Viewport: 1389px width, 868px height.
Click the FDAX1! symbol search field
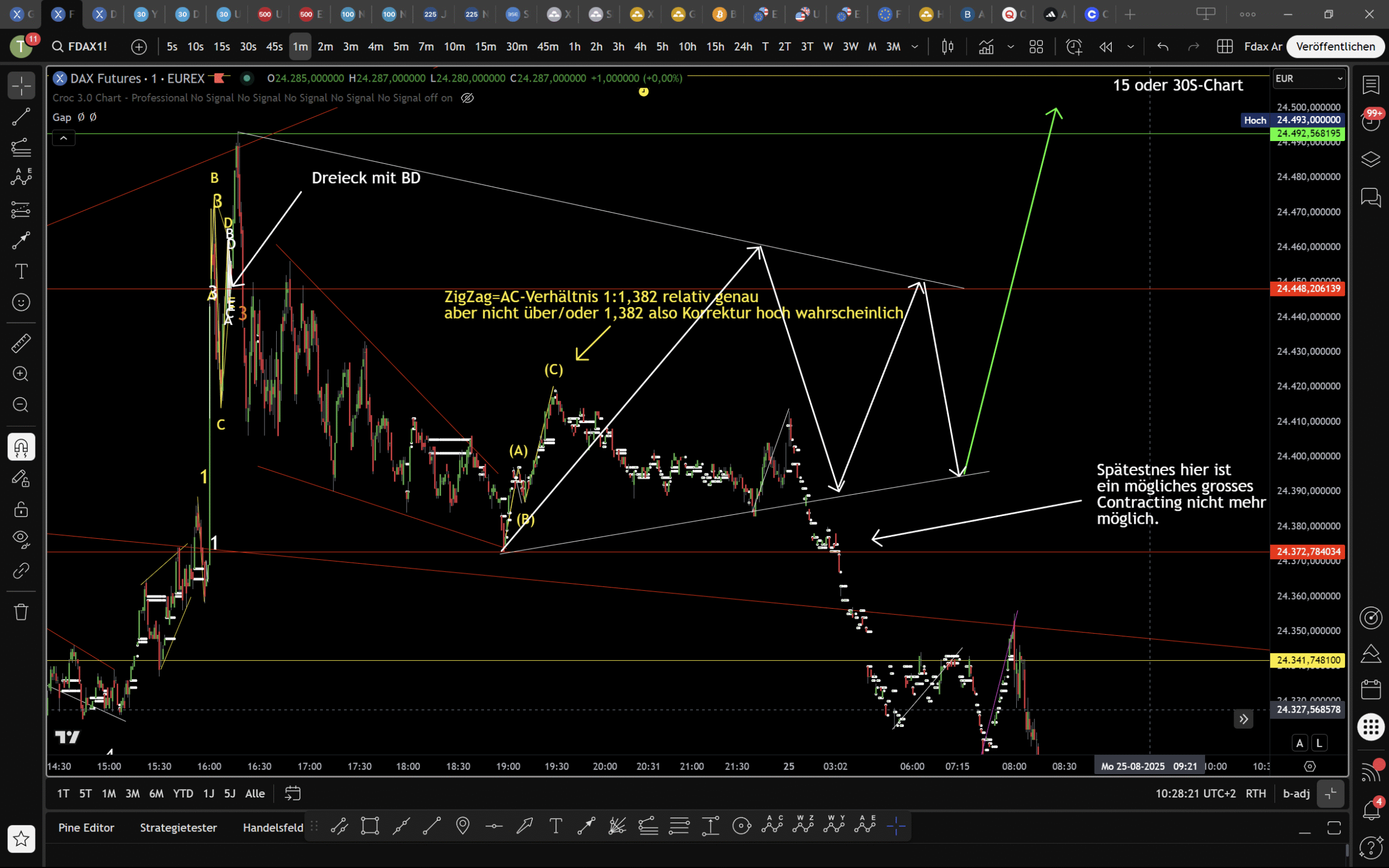[x=87, y=47]
